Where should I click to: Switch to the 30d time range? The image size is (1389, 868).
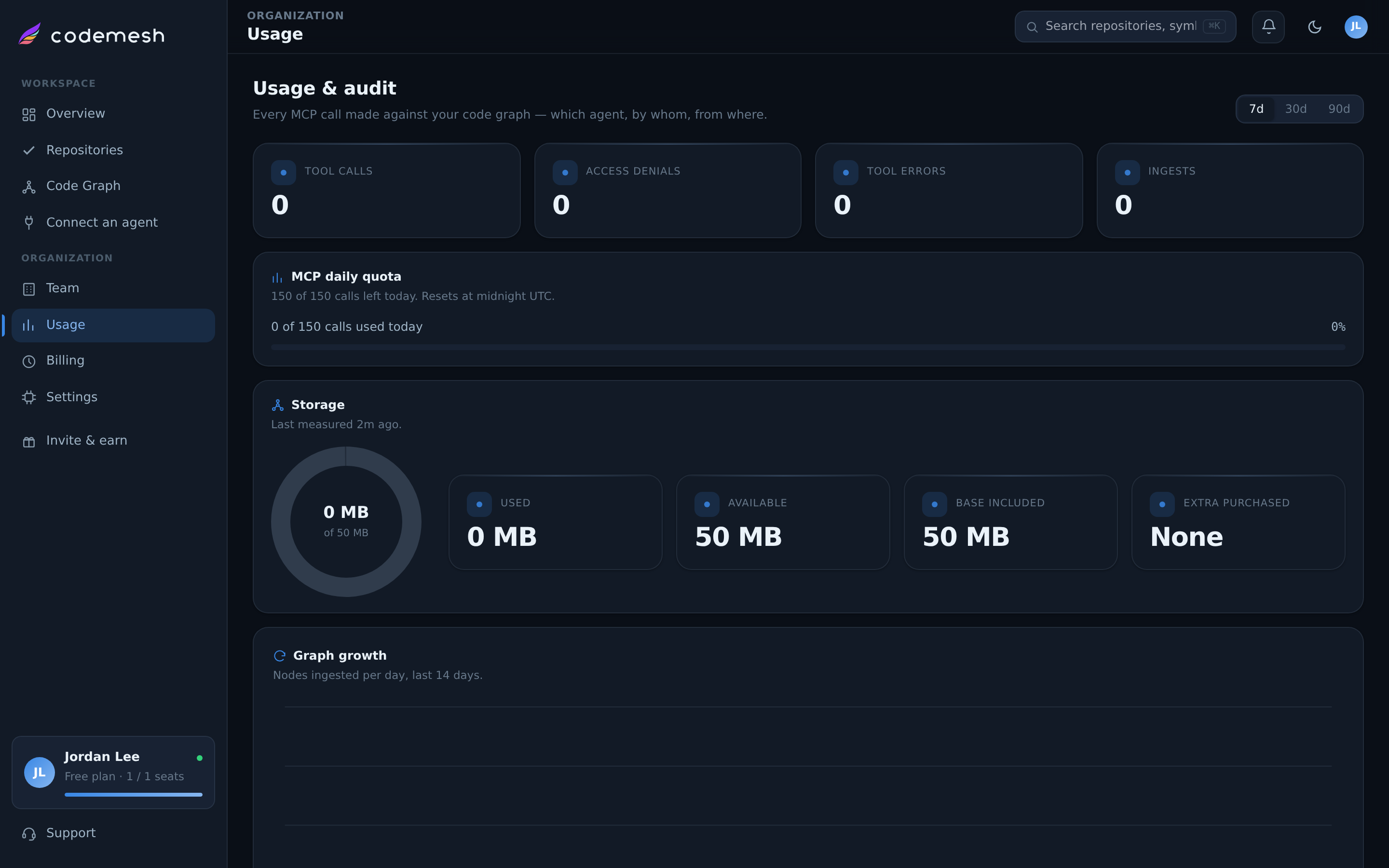tap(1295, 109)
